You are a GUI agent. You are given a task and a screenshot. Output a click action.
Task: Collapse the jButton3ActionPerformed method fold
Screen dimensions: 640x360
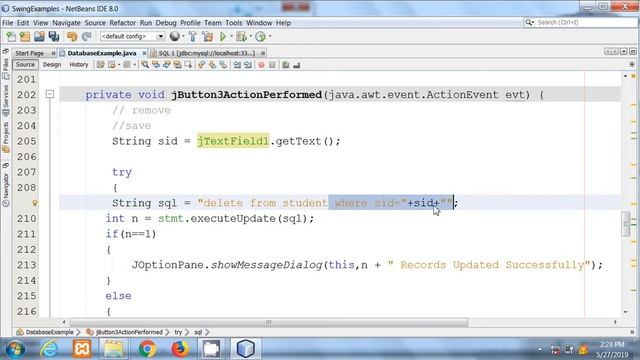click(50, 95)
